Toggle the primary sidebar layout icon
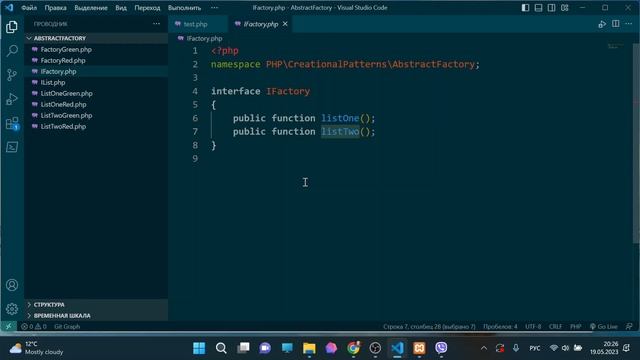Image resolution: width=640 pixels, height=360 pixels. click(x=525, y=8)
